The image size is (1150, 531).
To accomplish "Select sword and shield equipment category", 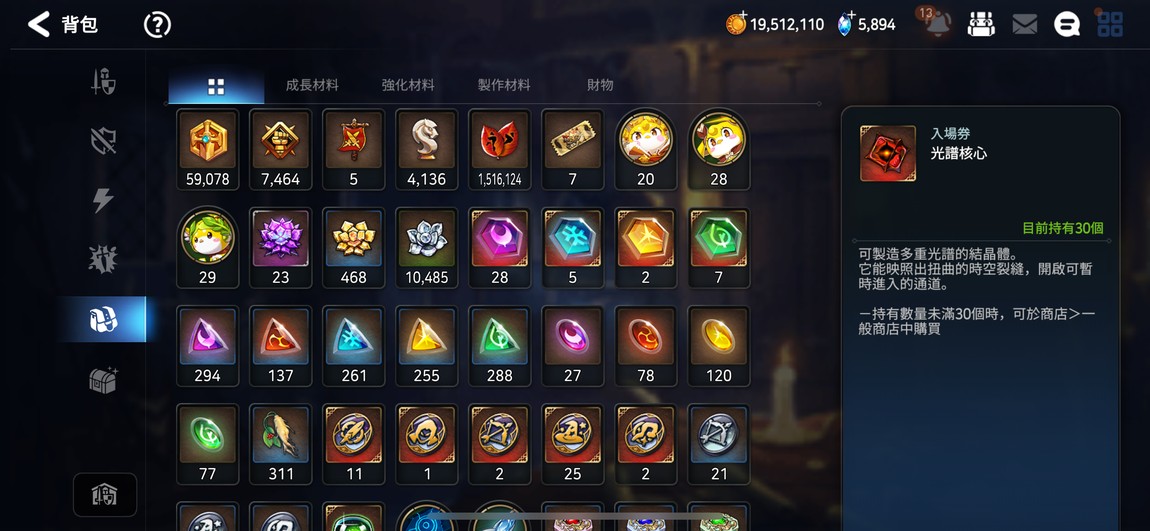I will [103, 81].
